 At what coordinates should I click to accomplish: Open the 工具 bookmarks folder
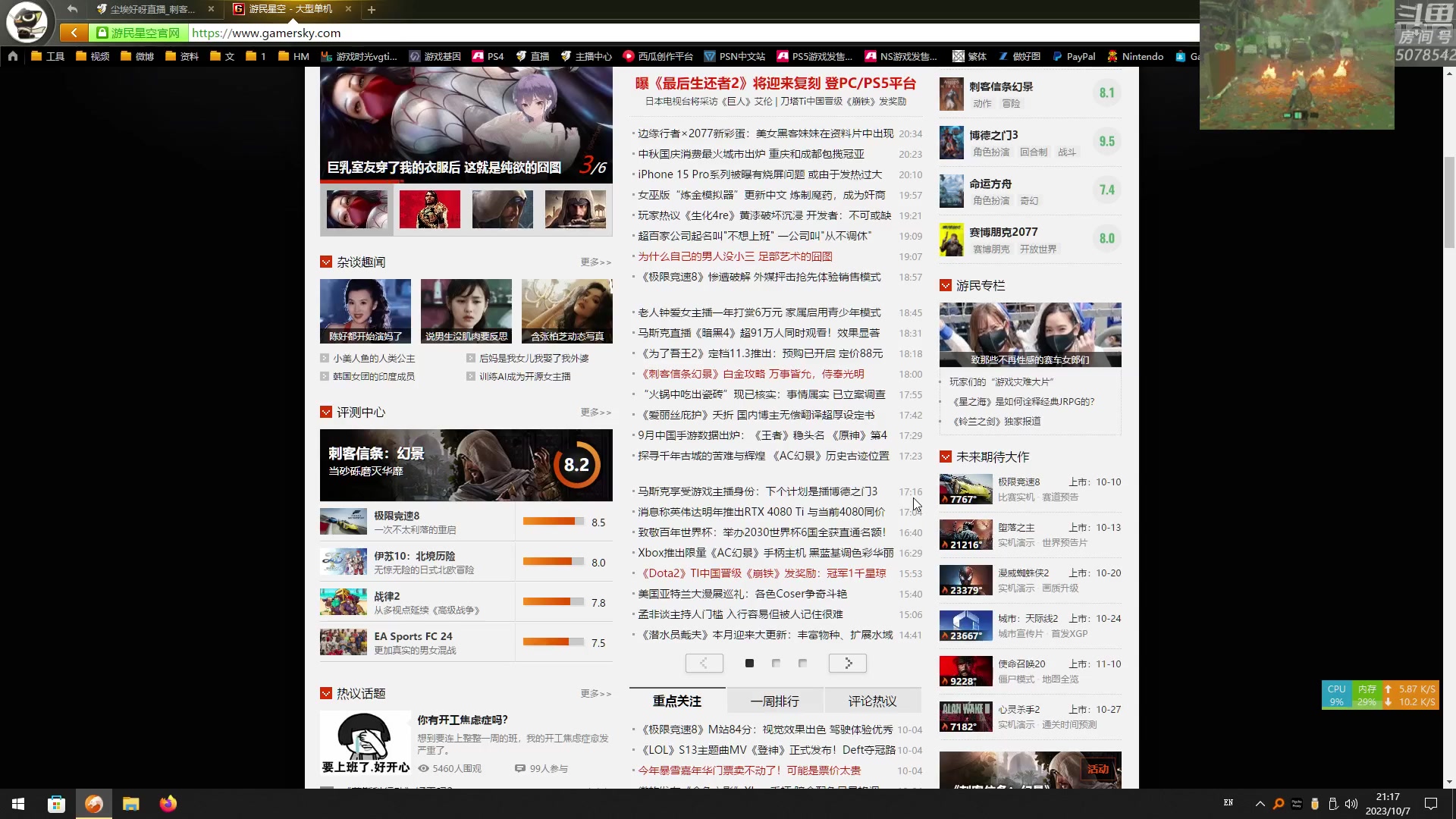pos(48,56)
